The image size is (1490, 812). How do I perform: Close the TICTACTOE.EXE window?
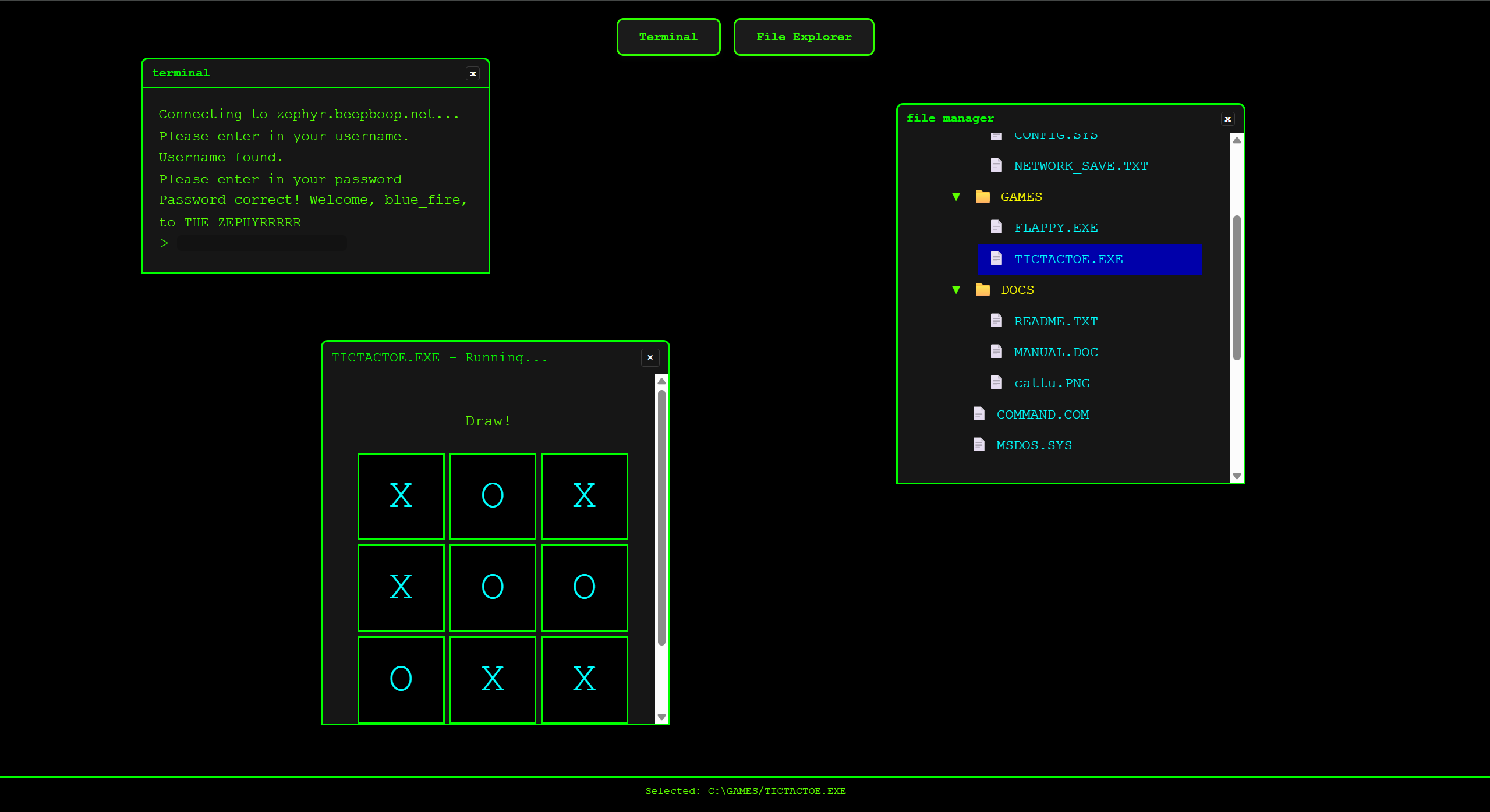tap(650, 357)
